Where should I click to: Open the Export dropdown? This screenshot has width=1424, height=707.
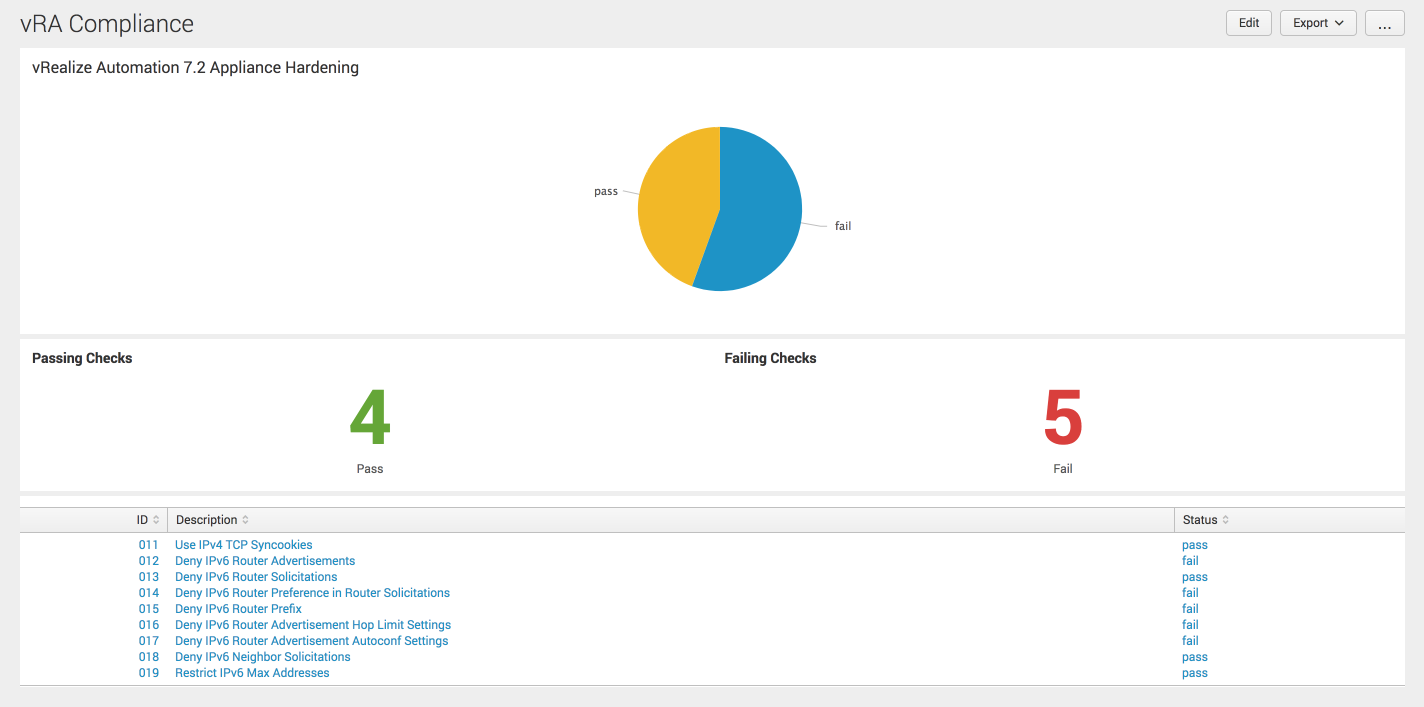click(1318, 23)
